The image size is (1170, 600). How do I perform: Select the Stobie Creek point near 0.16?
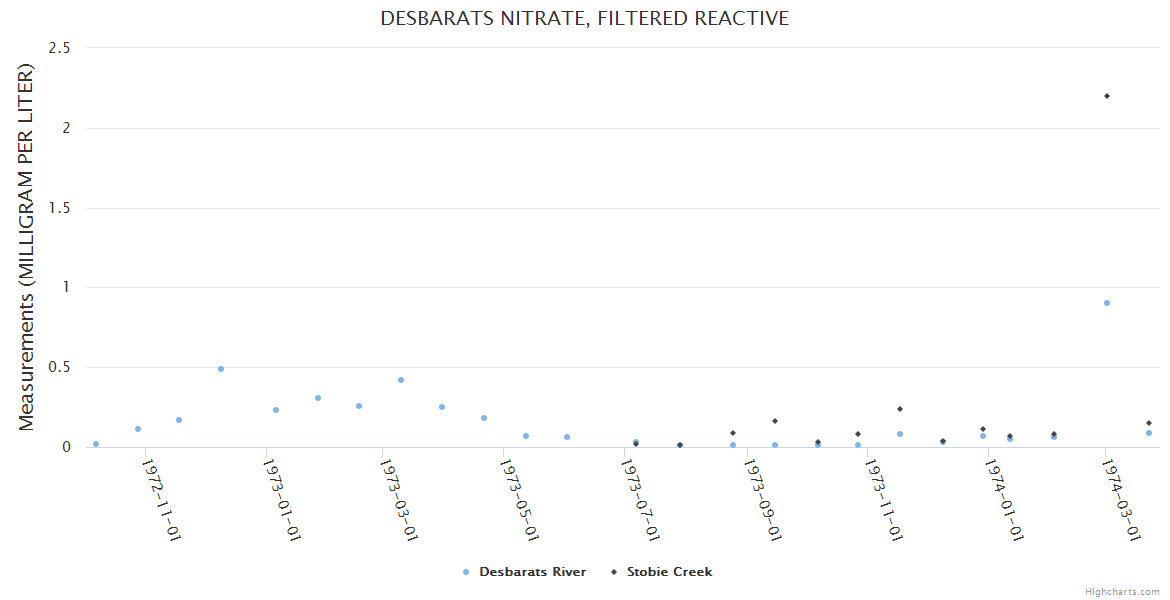775,421
